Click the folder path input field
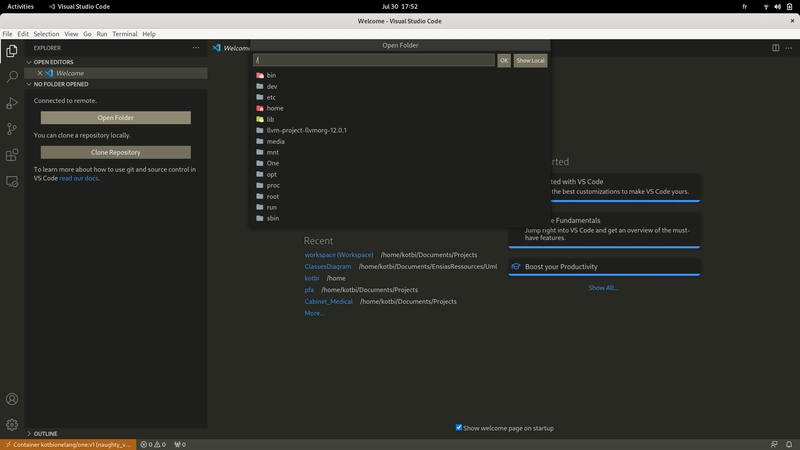The width and height of the screenshot is (800, 450). point(374,61)
